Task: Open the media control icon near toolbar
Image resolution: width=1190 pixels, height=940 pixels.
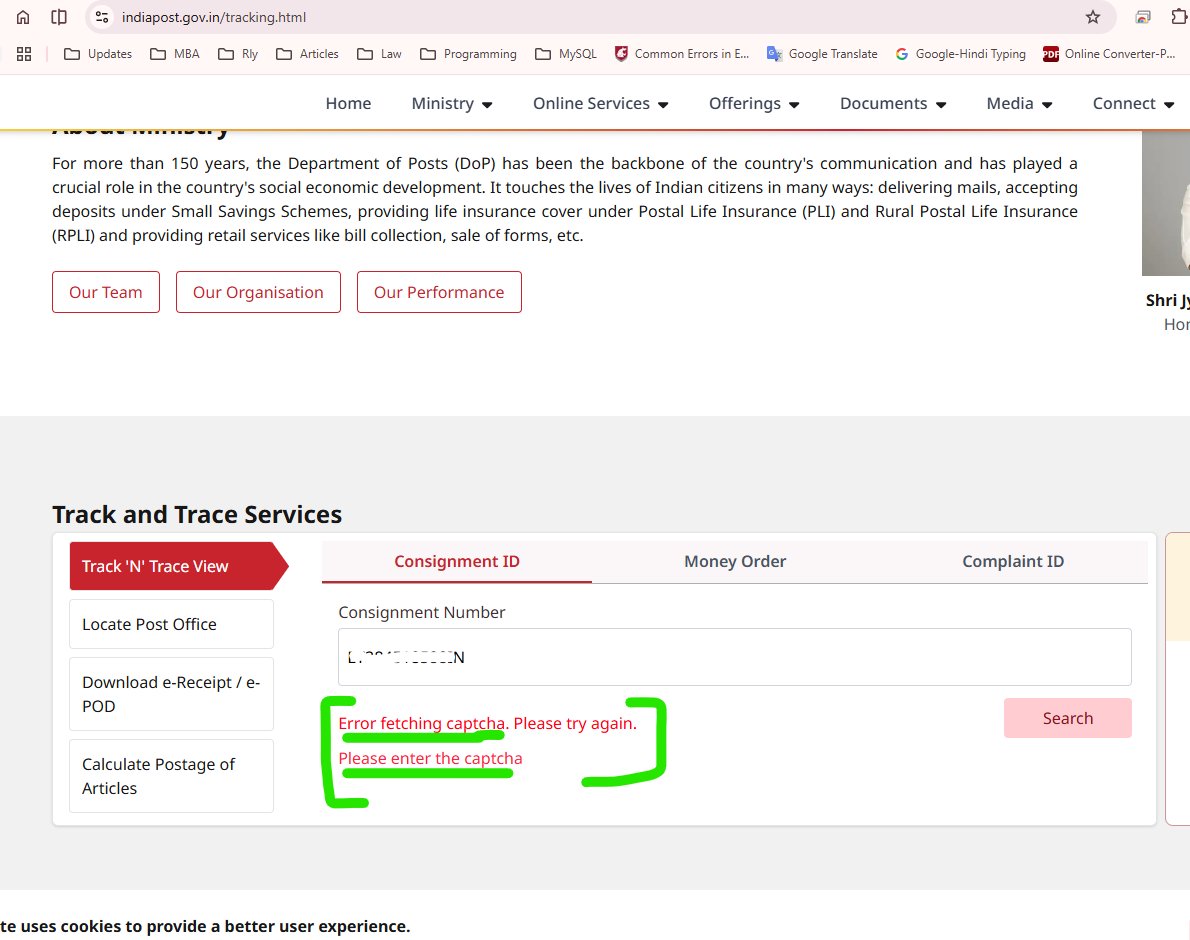Action: (1142, 17)
